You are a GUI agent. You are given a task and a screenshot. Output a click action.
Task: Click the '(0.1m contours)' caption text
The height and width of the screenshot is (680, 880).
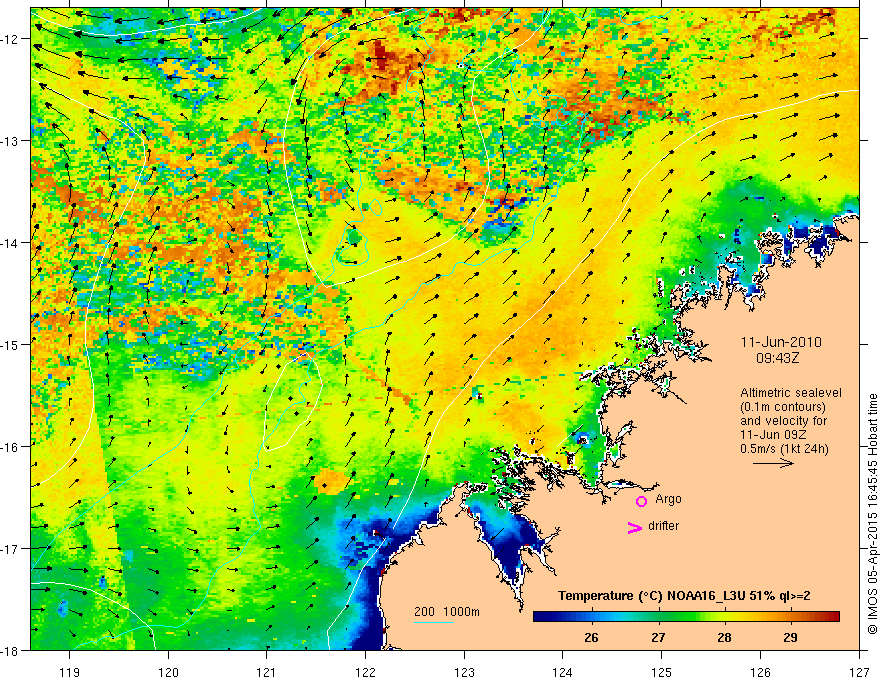[783, 407]
